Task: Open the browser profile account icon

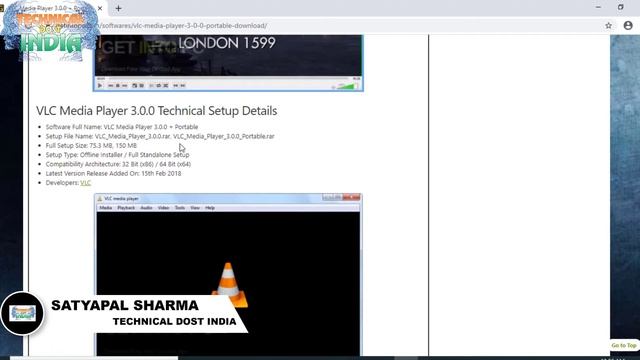Action: (x=628, y=25)
